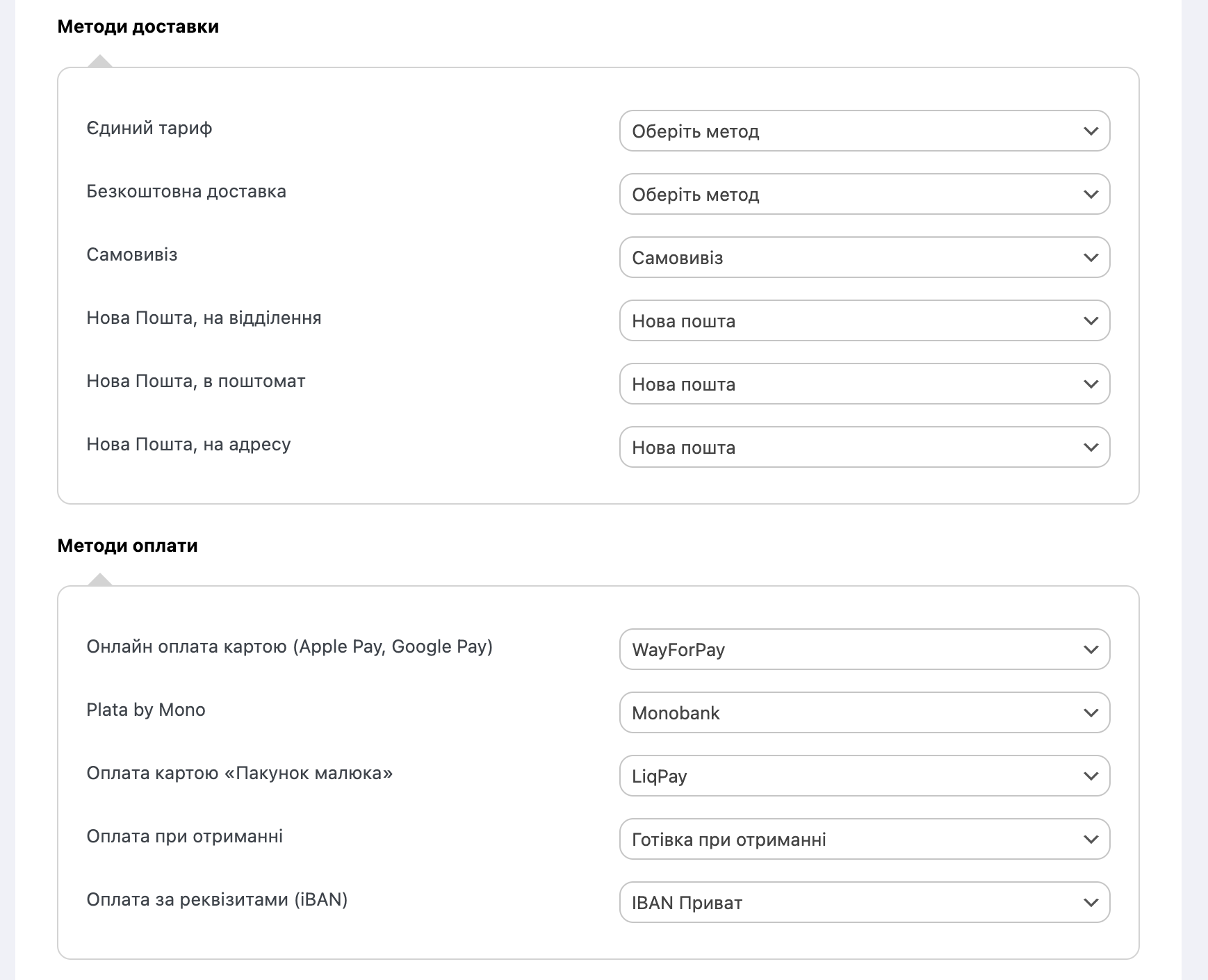Click chevron arrow in LiqPay select
1208x980 pixels.
[1091, 776]
